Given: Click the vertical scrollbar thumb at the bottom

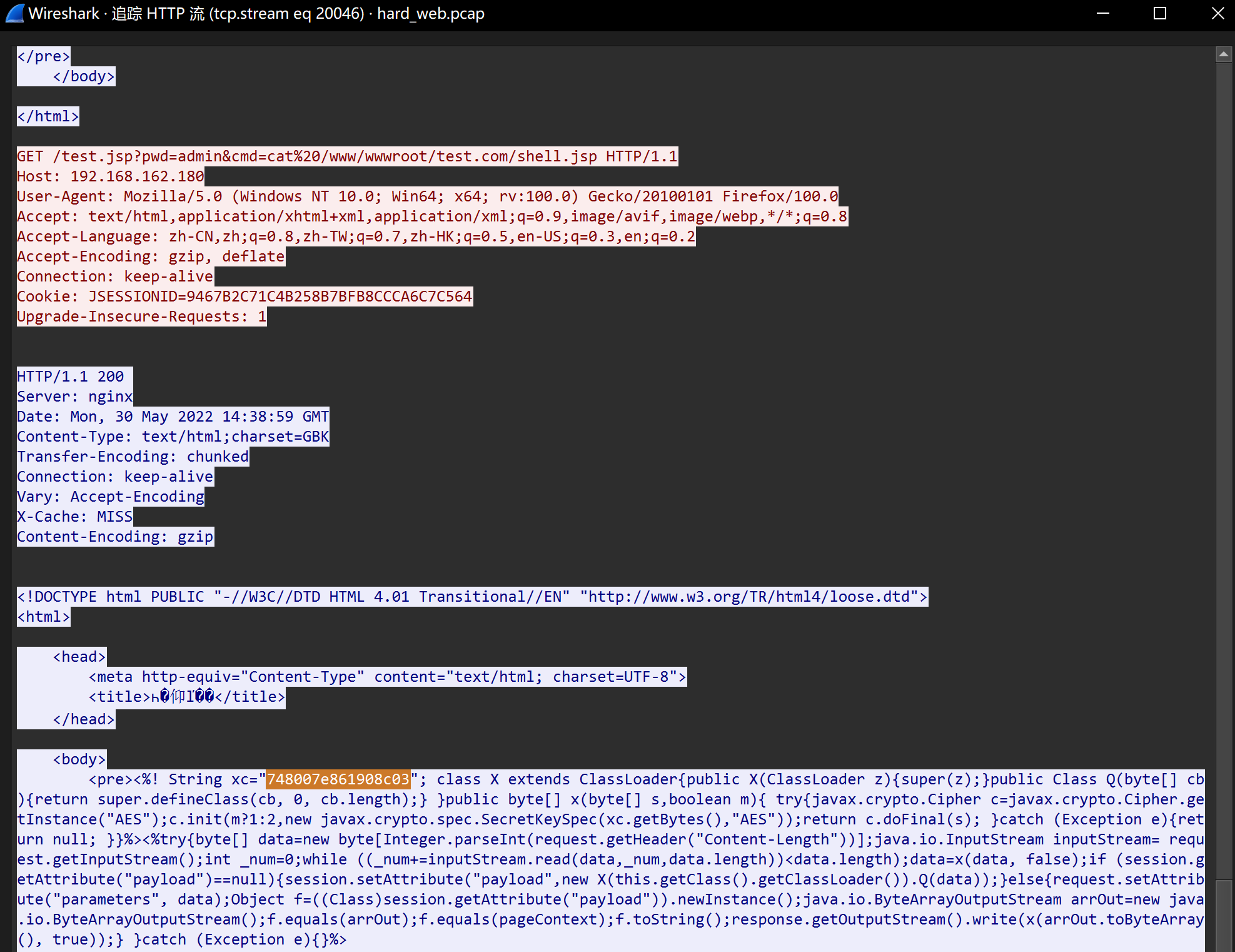Looking at the screenshot, I should coord(1224,916).
